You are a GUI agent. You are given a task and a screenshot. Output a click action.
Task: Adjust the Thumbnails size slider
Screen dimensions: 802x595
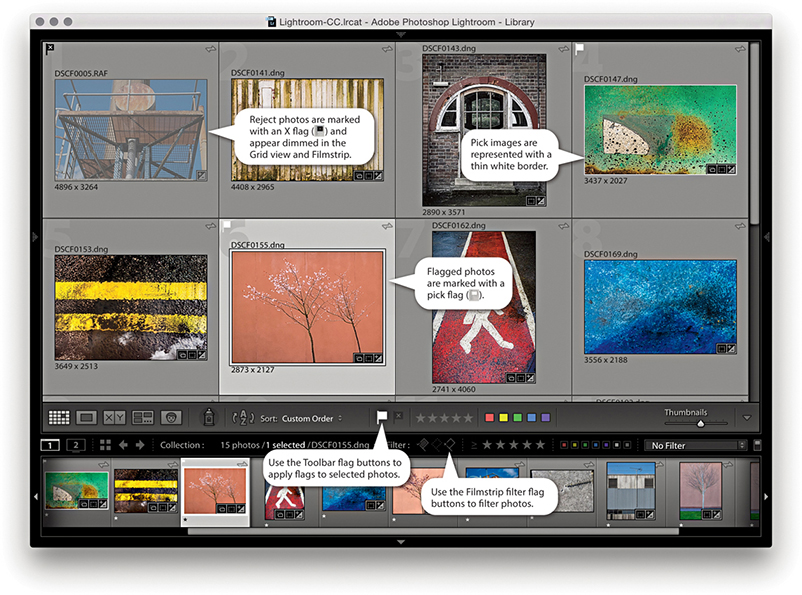pyautogui.click(x=699, y=423)
